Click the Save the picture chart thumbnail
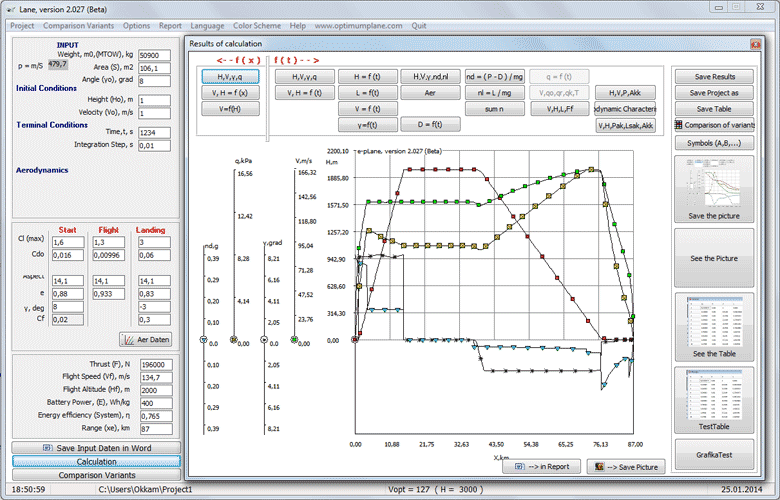This screenshot has width=780, height=500. [x=714, y=189]
